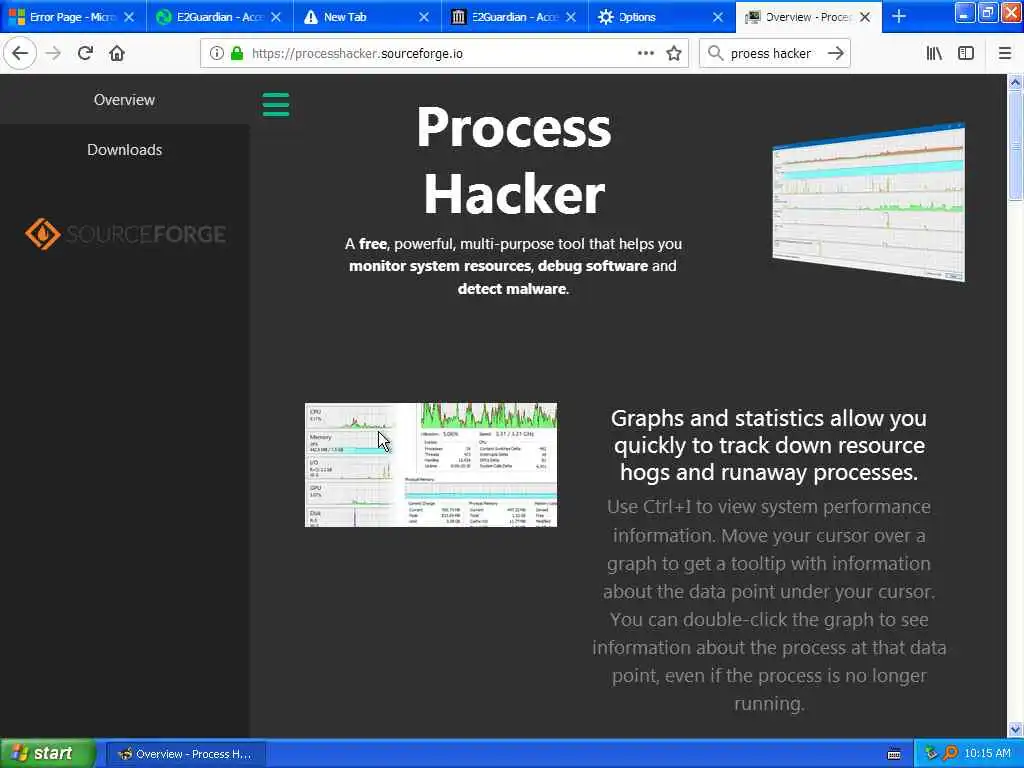Click the SourceForge logo

125,234
